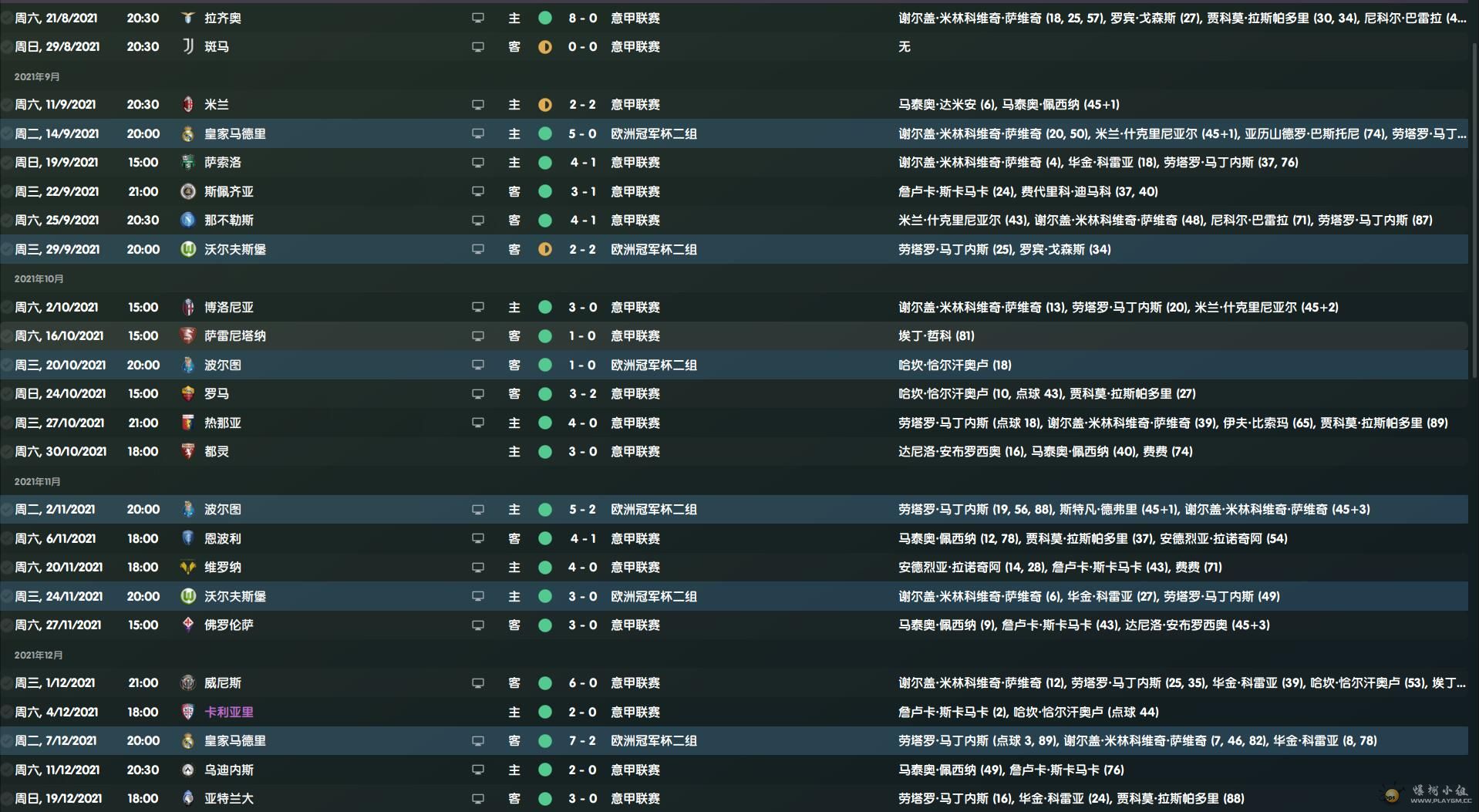Toggle the checkmark for the 2/10/2021 博洛尼亚 fixture
Image resolution: width=1479 pixels, height=812 pixels.
coord(6,307)
